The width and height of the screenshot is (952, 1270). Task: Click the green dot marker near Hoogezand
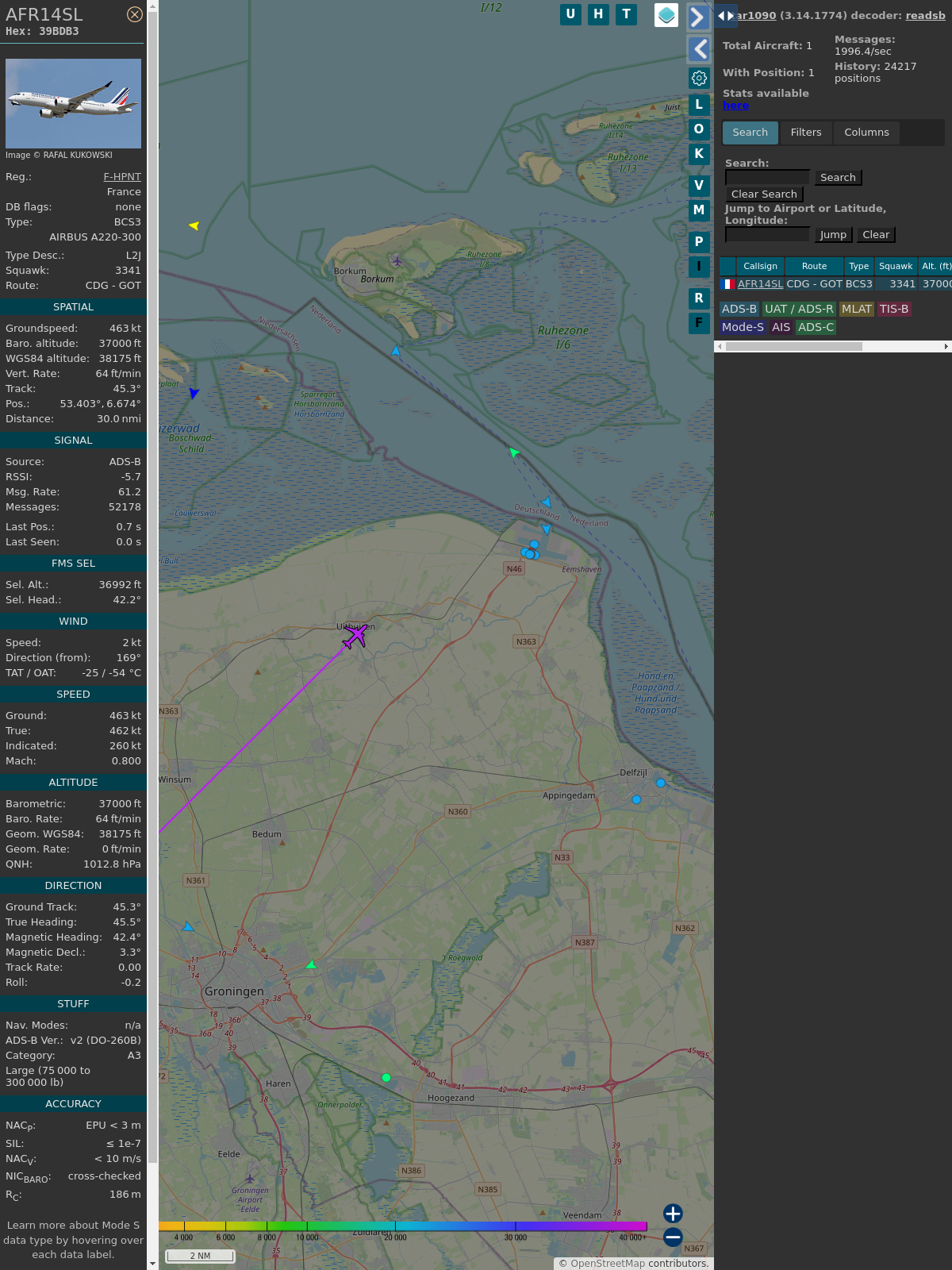(386, 1078)
